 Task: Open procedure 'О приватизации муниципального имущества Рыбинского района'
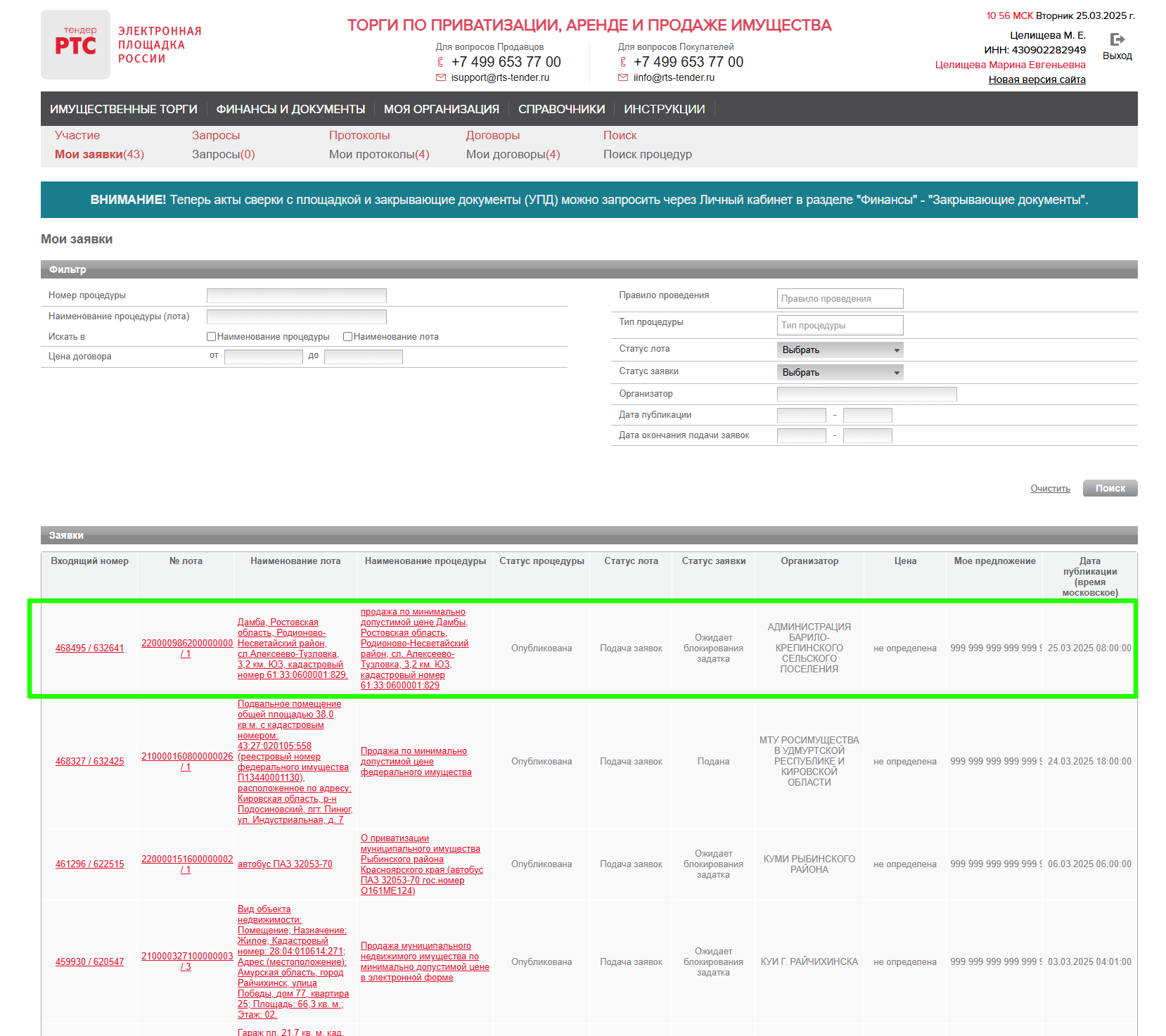[422, 864]
